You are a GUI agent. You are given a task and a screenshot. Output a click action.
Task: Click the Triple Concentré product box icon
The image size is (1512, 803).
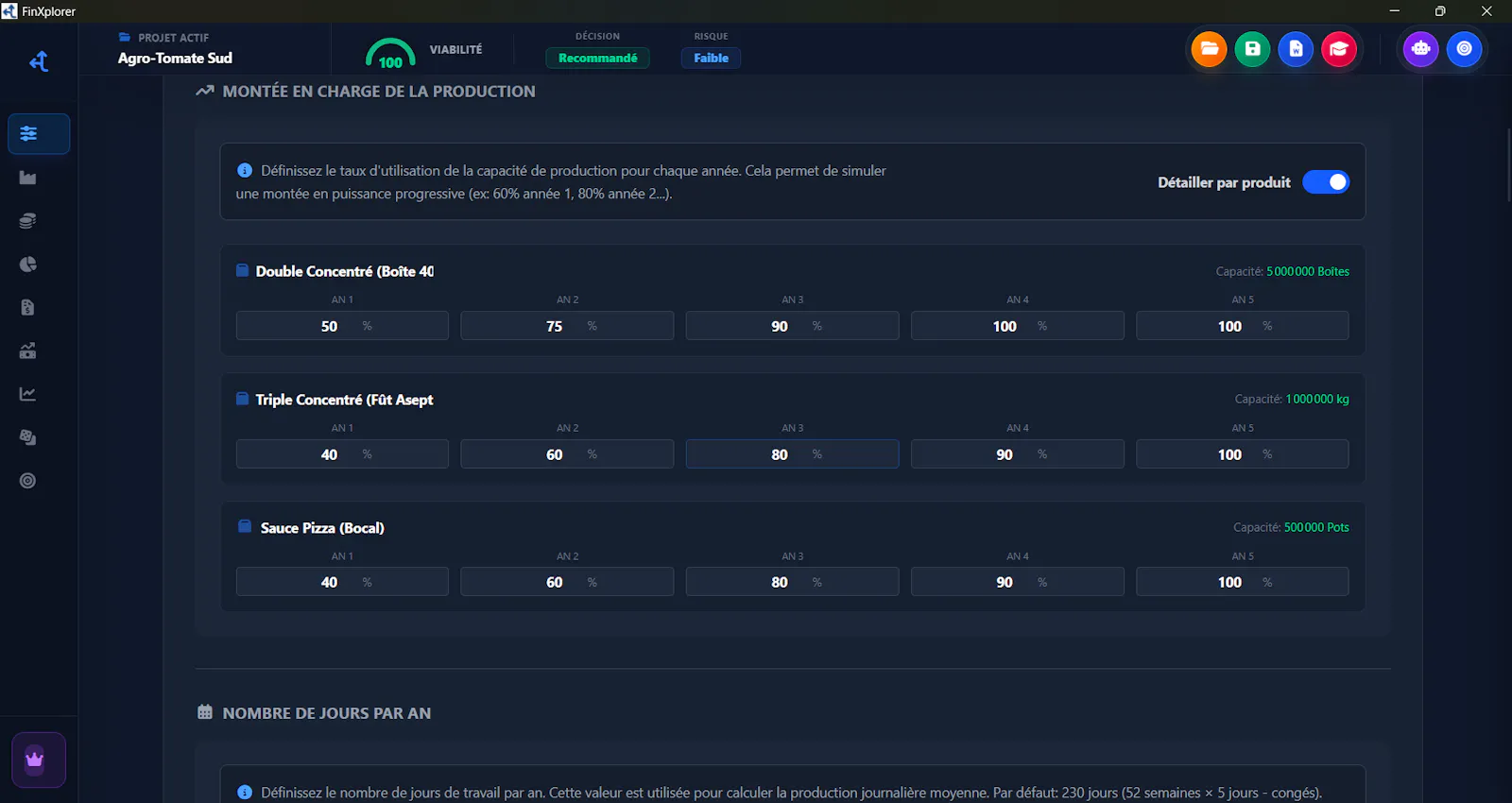point(243,399)
